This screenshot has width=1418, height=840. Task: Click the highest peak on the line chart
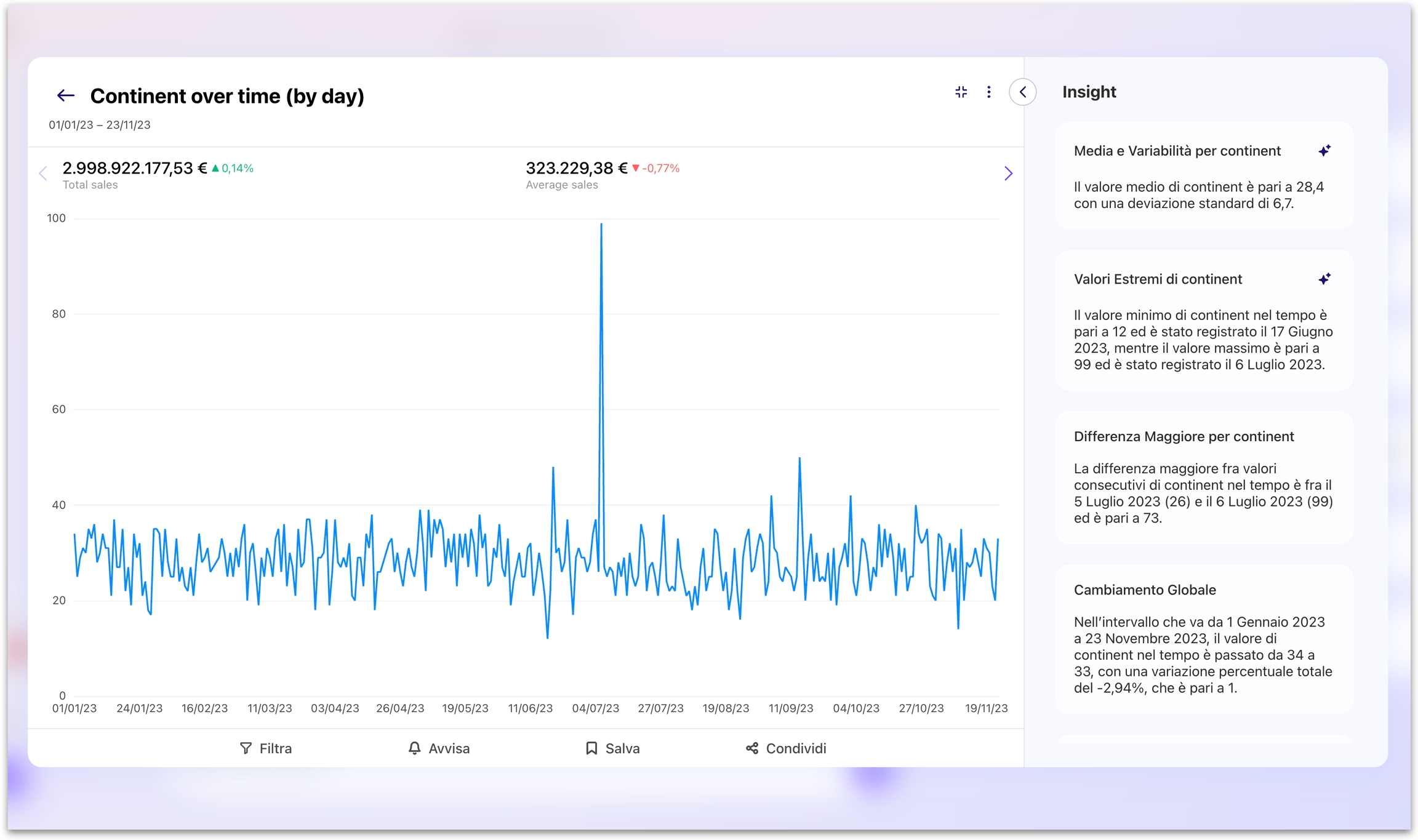[601, 225]
